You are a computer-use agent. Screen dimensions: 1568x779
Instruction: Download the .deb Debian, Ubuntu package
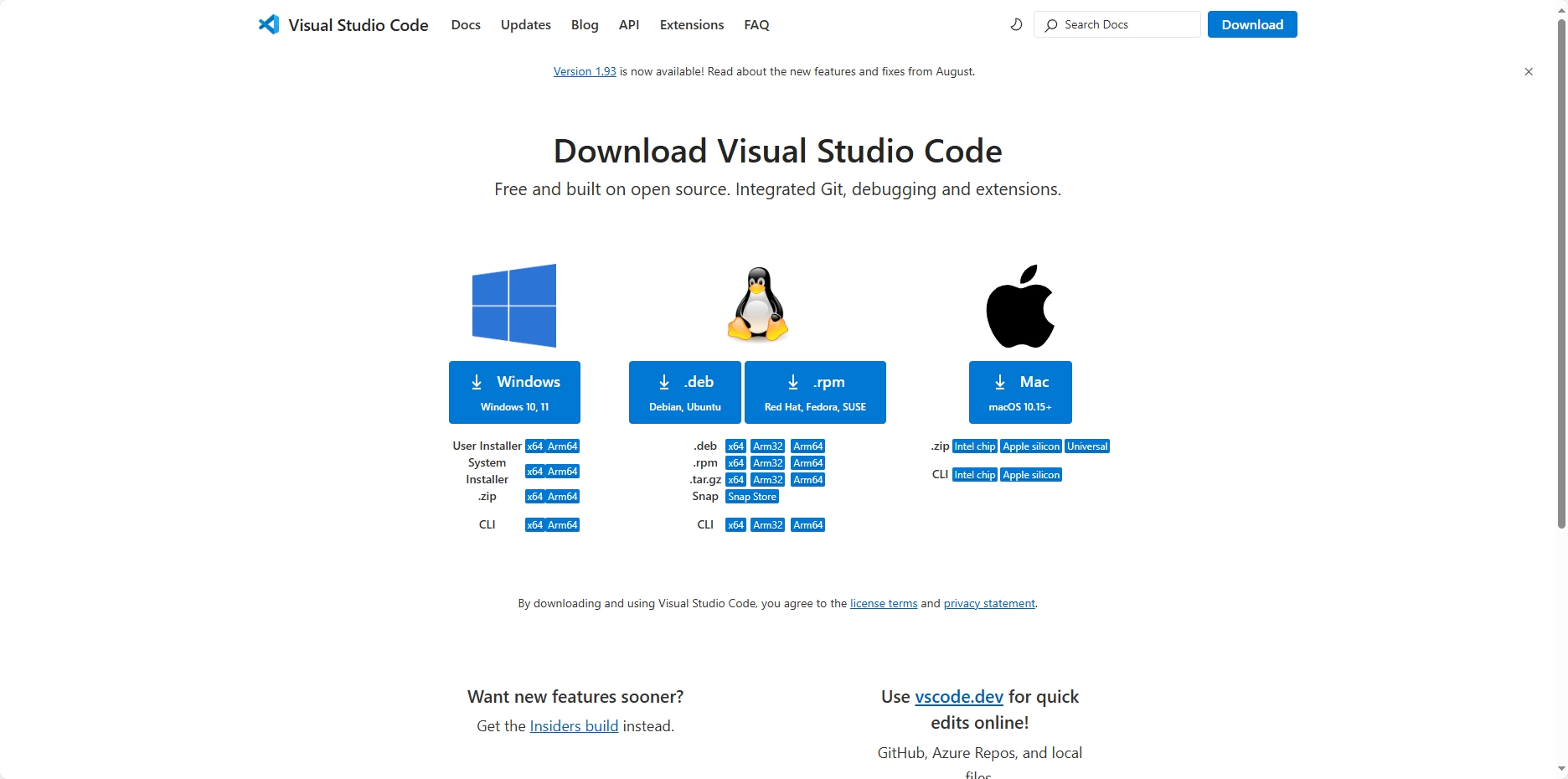685,392
